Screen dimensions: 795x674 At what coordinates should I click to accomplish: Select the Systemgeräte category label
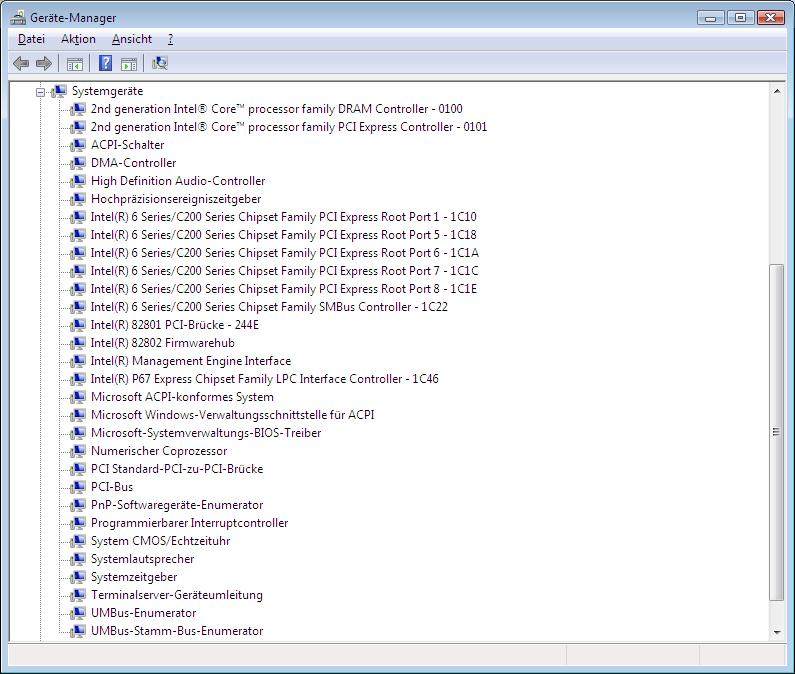[x=107, y=91]
